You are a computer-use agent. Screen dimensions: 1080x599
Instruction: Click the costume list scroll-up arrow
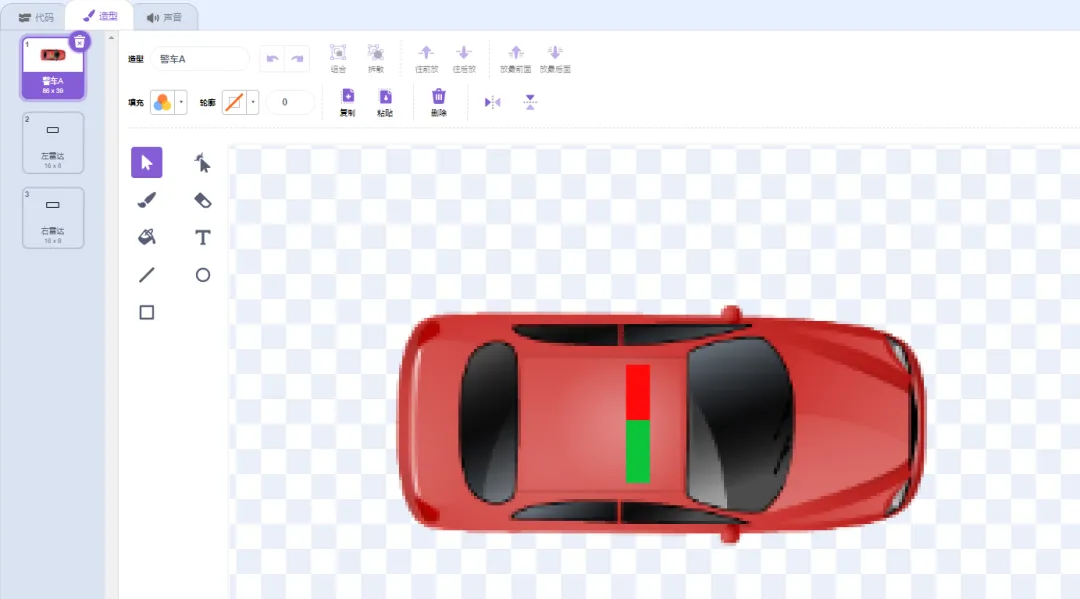(111, 38)
